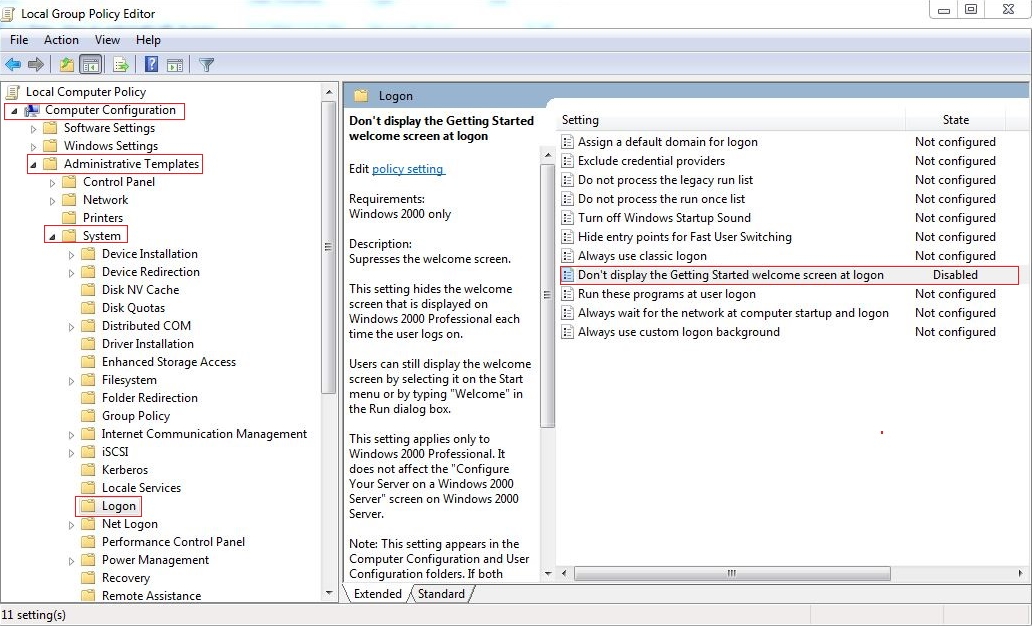
Task: Click the Back navigation arrow
Action: [13, 64]
